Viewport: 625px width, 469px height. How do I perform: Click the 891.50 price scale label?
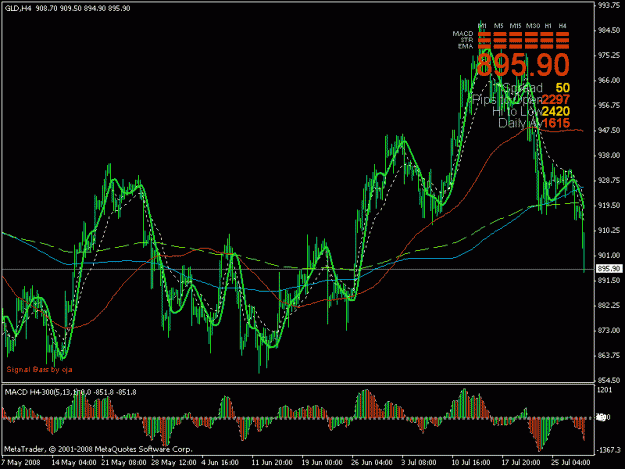point(609,280)
